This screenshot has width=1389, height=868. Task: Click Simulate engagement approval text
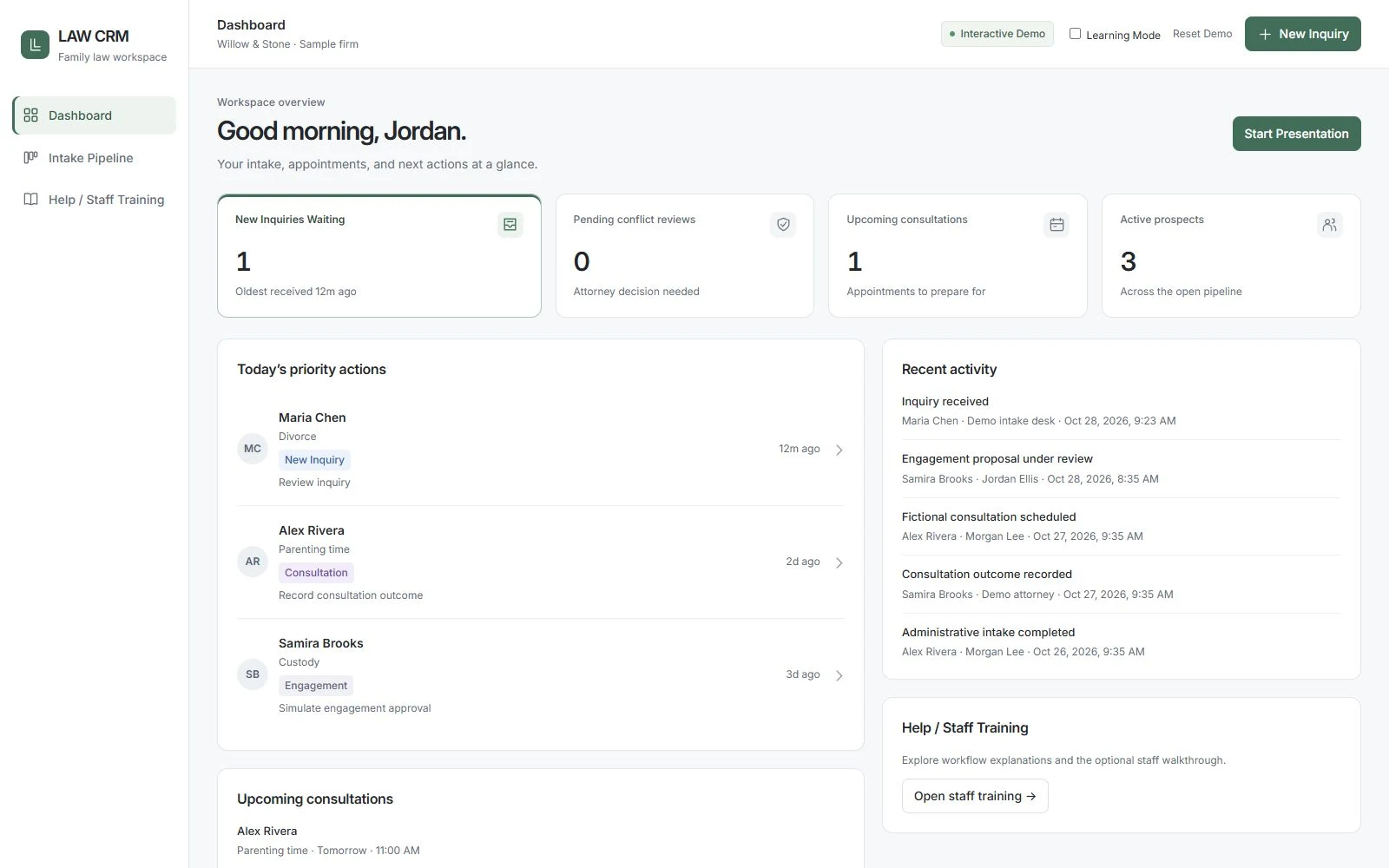click(355, 708)
